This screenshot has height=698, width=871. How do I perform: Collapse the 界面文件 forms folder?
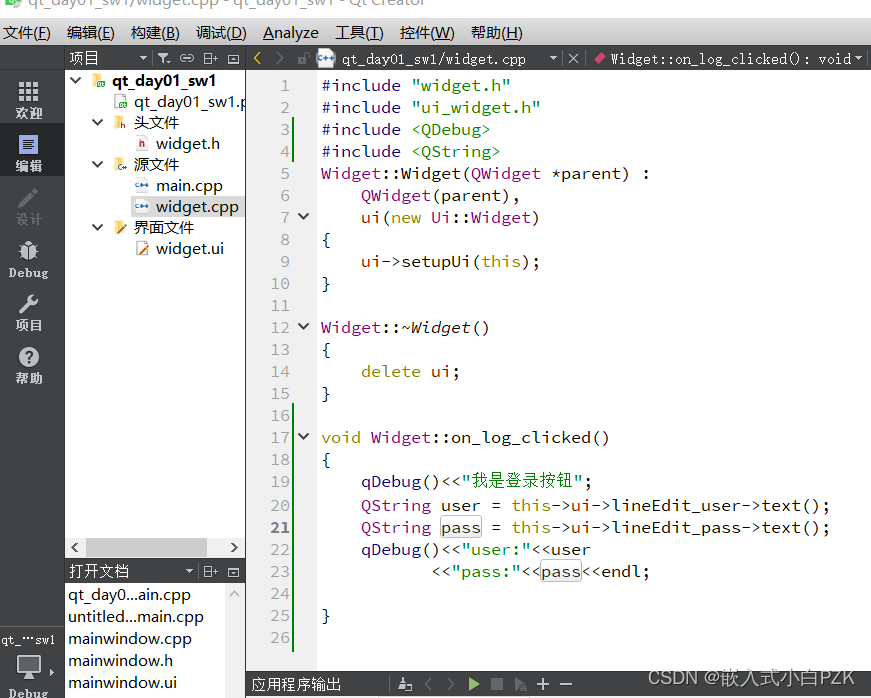(98, 227)
